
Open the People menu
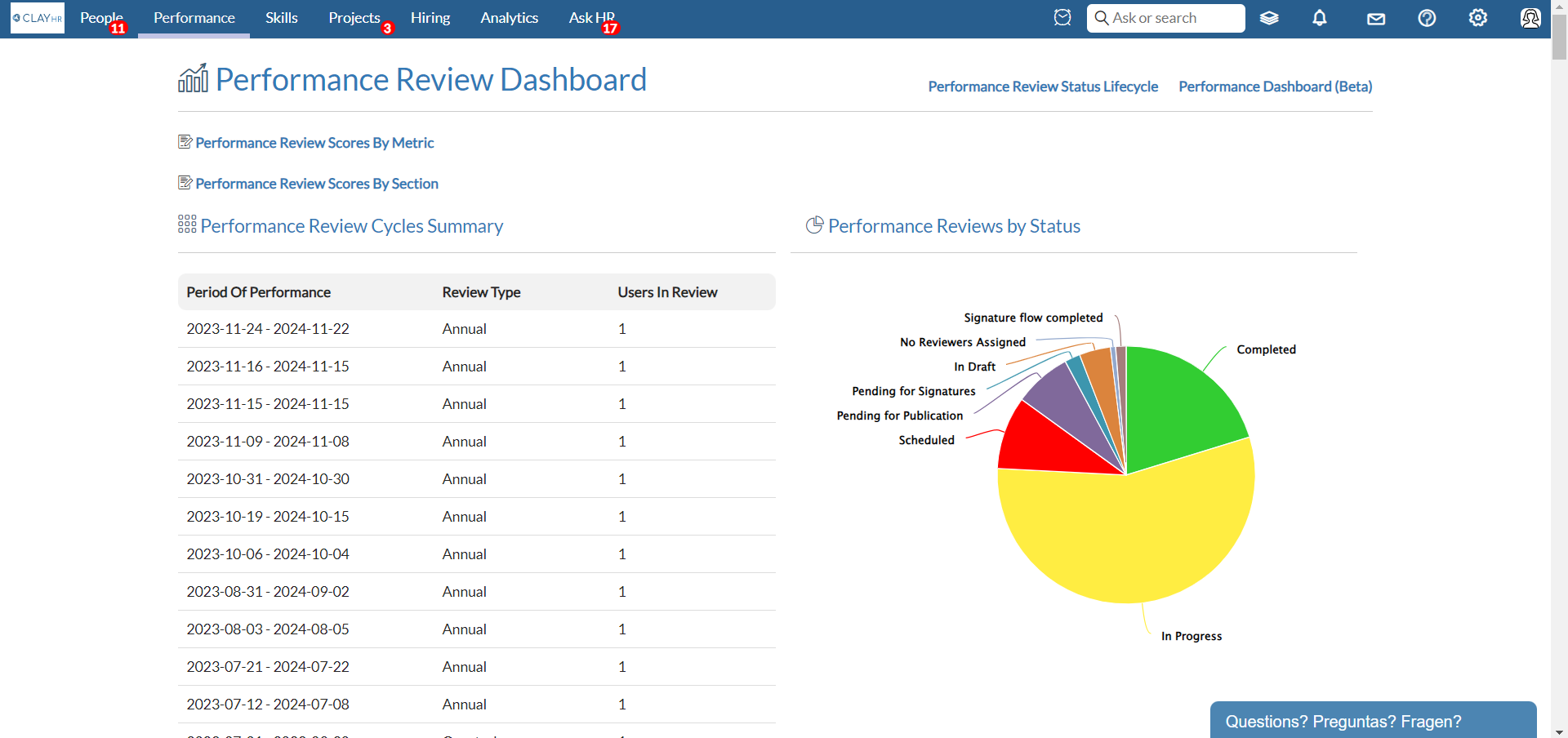[x=102, y=18]
